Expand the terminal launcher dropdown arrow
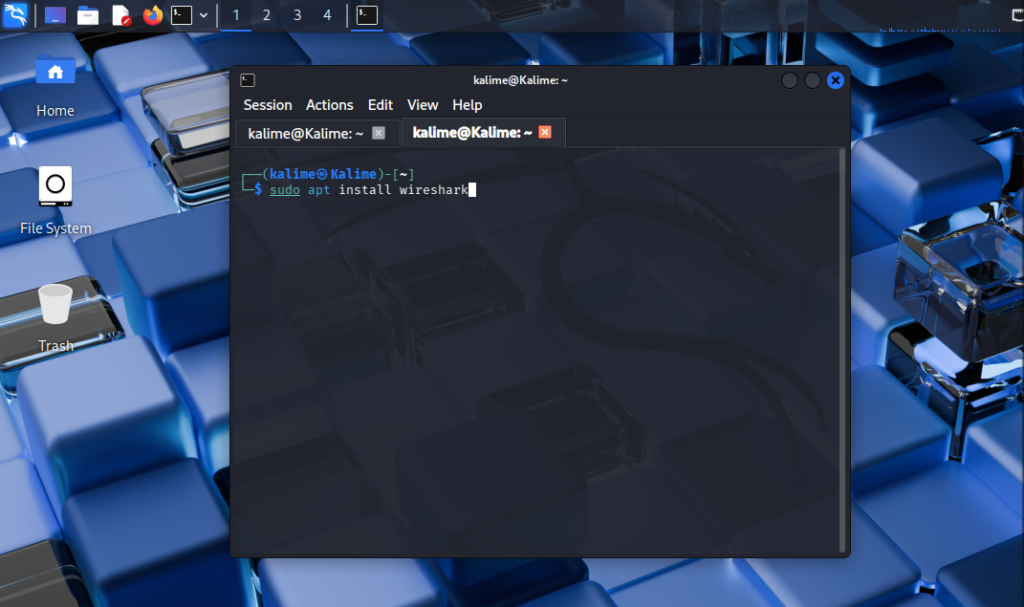The image size is (1024, 607). [x=204, y=15]
